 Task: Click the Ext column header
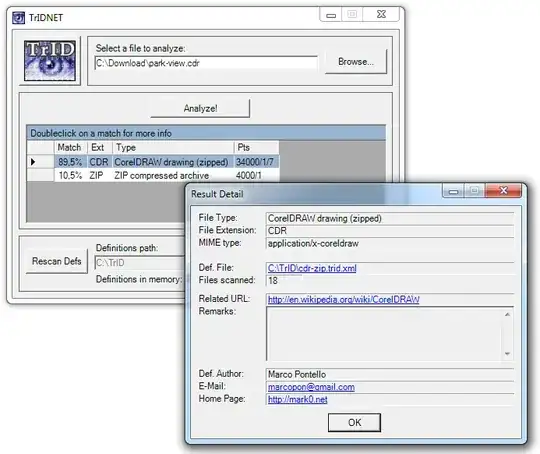point(100,147)
